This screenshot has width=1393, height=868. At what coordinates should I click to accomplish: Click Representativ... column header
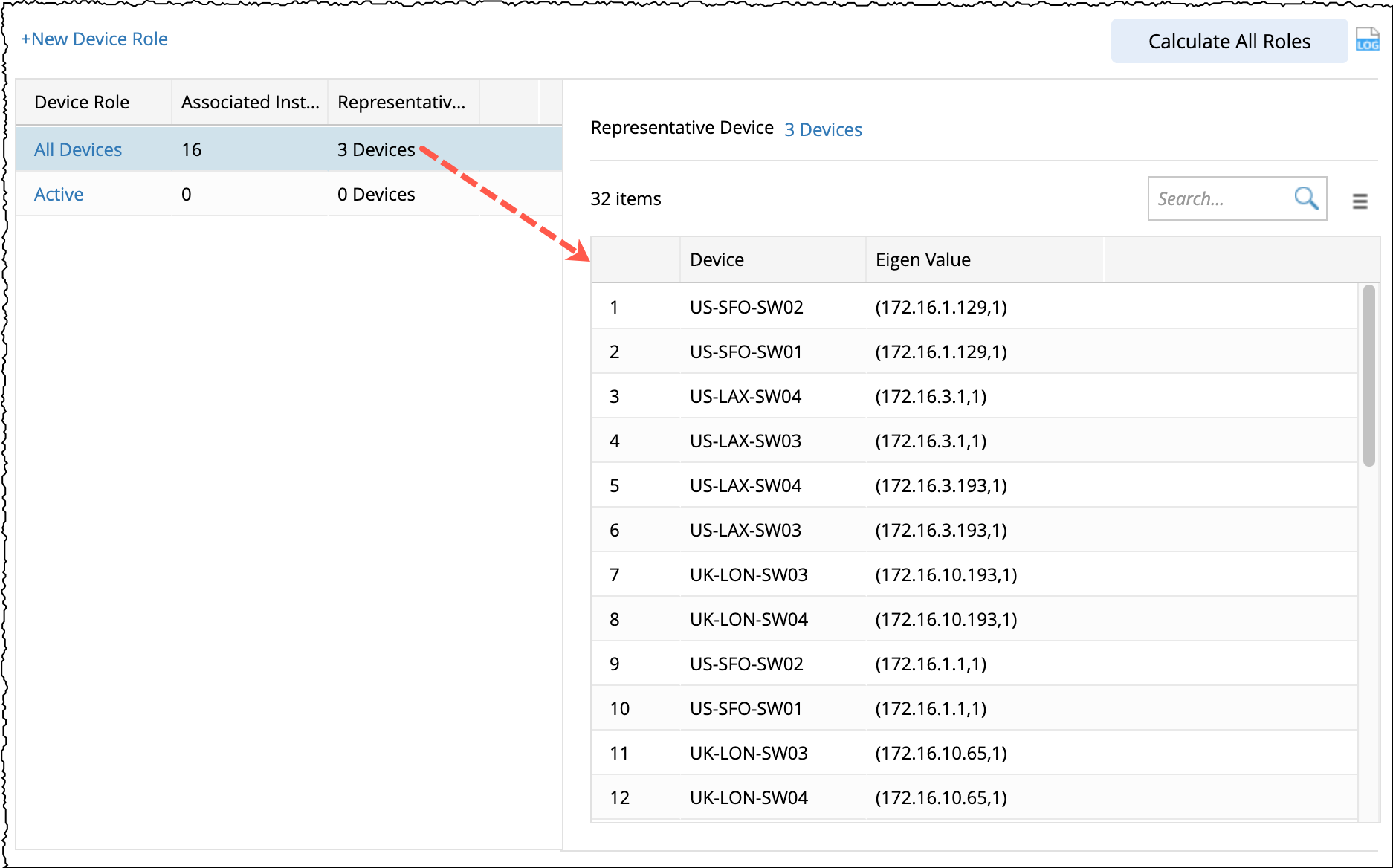click(401, 103)
